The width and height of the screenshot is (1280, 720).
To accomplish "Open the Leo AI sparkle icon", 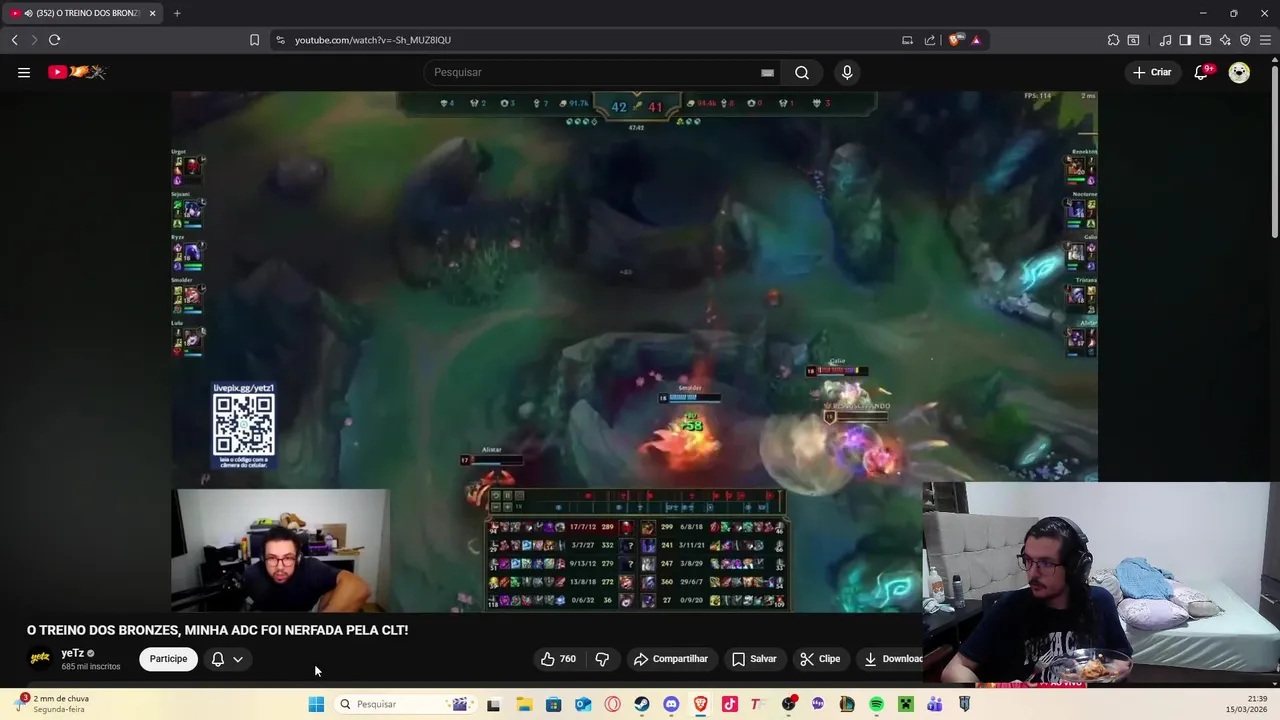I will click(1225, 40).
